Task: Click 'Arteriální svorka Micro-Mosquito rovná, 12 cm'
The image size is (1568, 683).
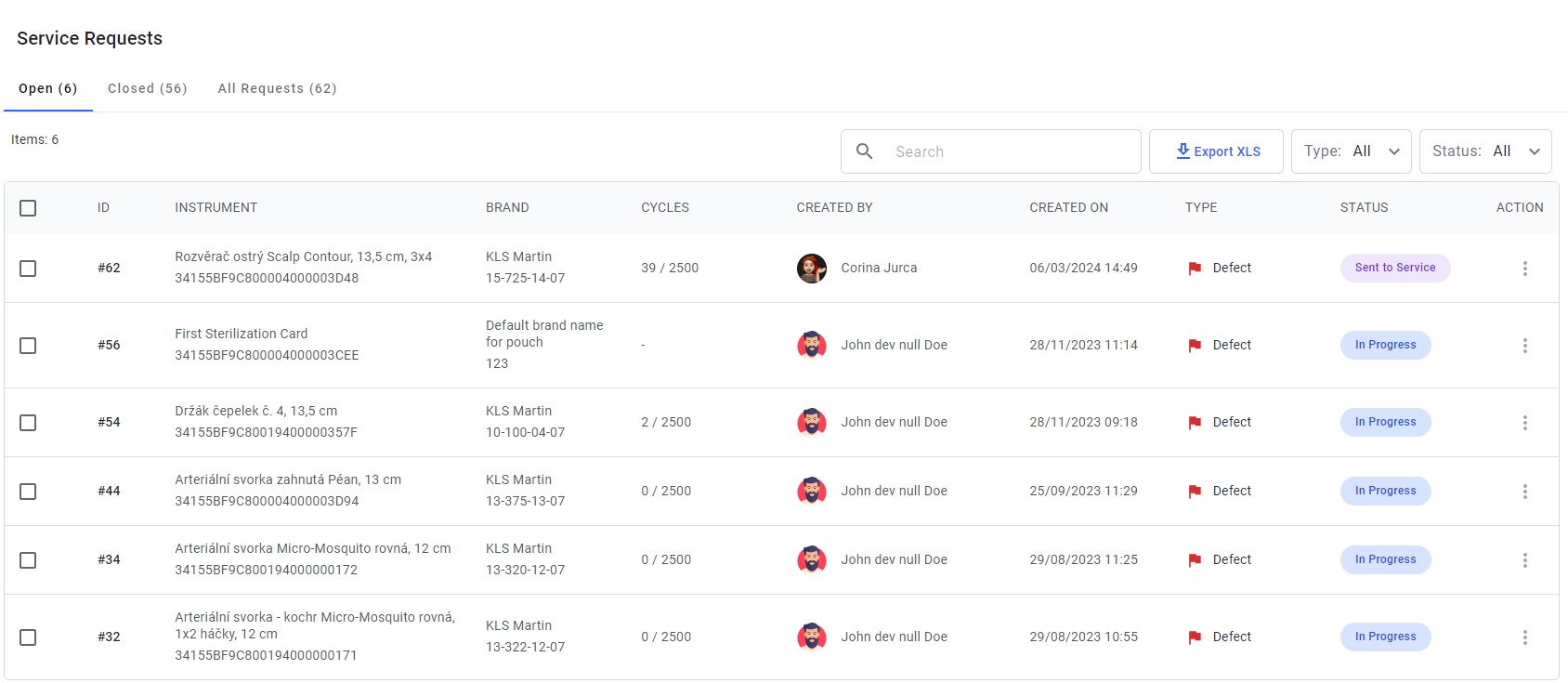Action: point(313,548)
